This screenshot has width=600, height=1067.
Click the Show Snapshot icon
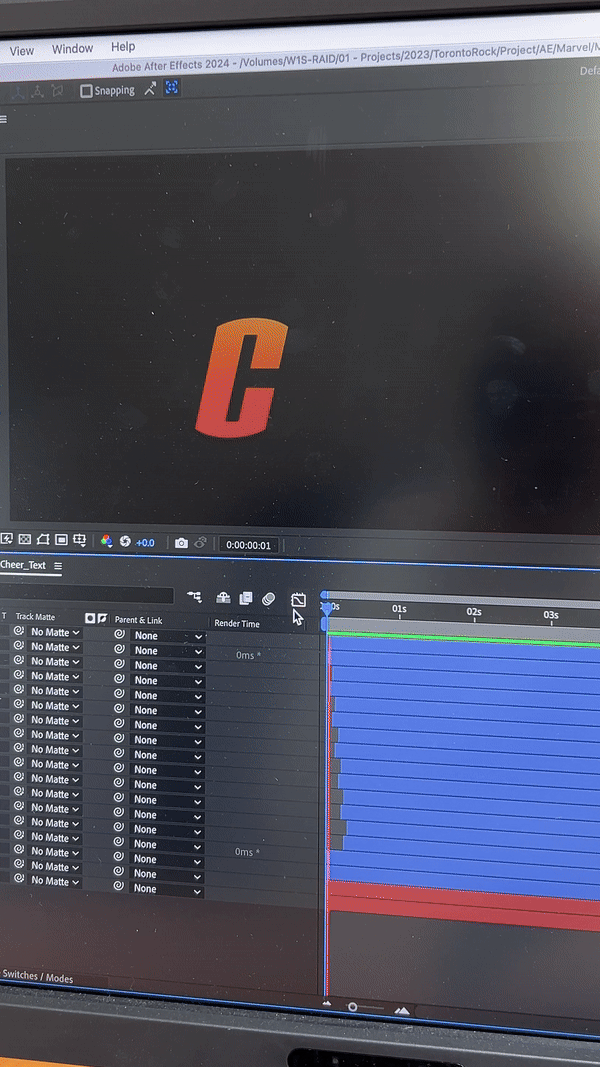tap(200, 543)
